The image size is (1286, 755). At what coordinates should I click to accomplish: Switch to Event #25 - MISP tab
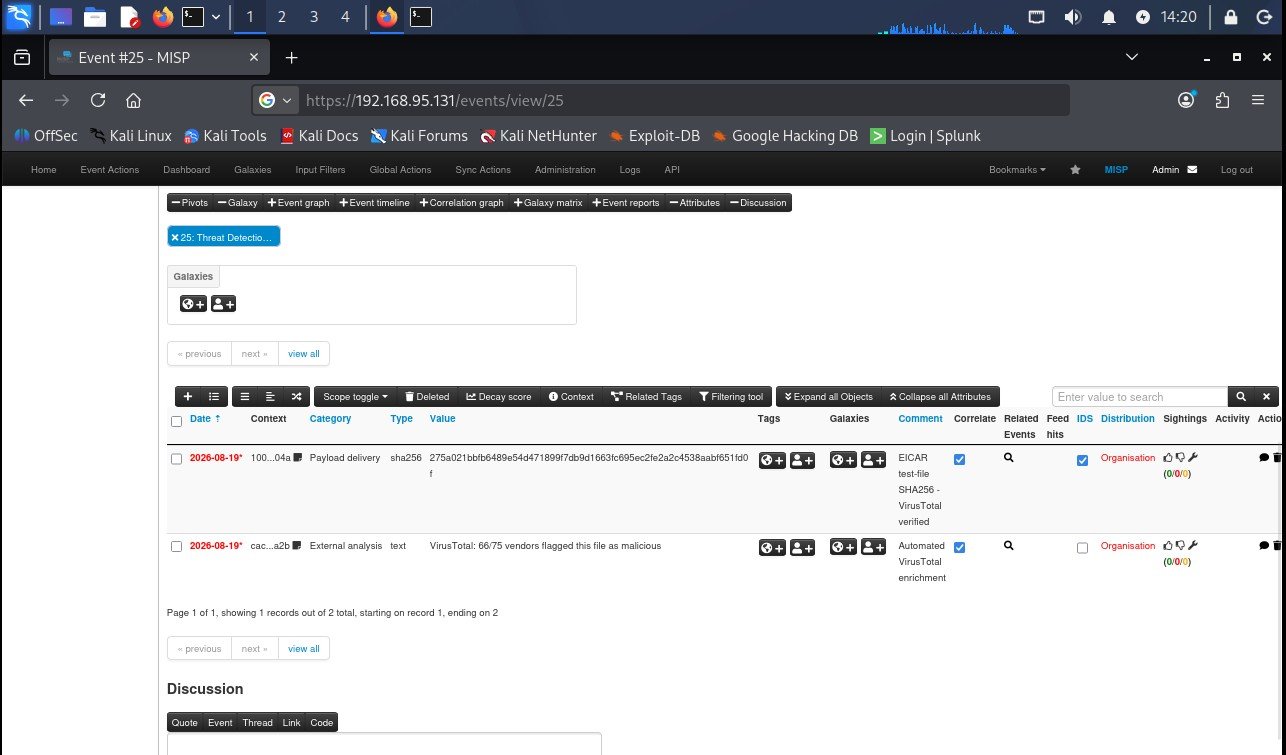click(x=160, y=57)
